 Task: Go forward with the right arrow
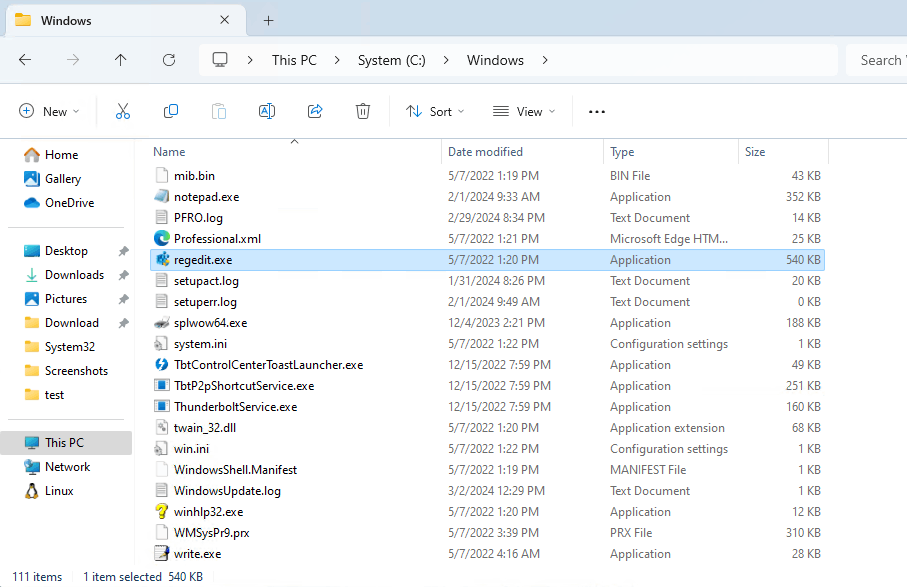pos(73,60)
